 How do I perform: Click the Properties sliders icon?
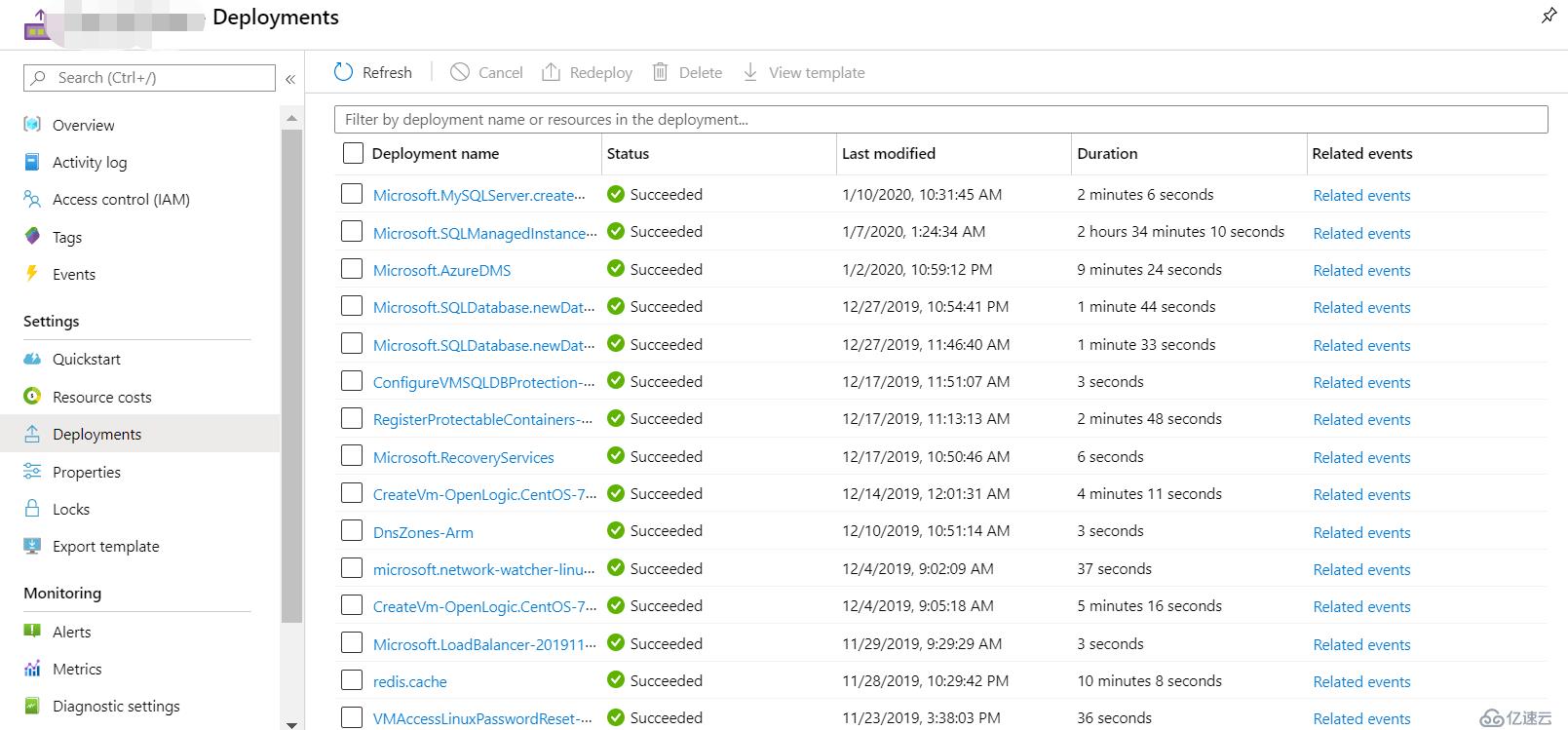(x=32, y=472)
